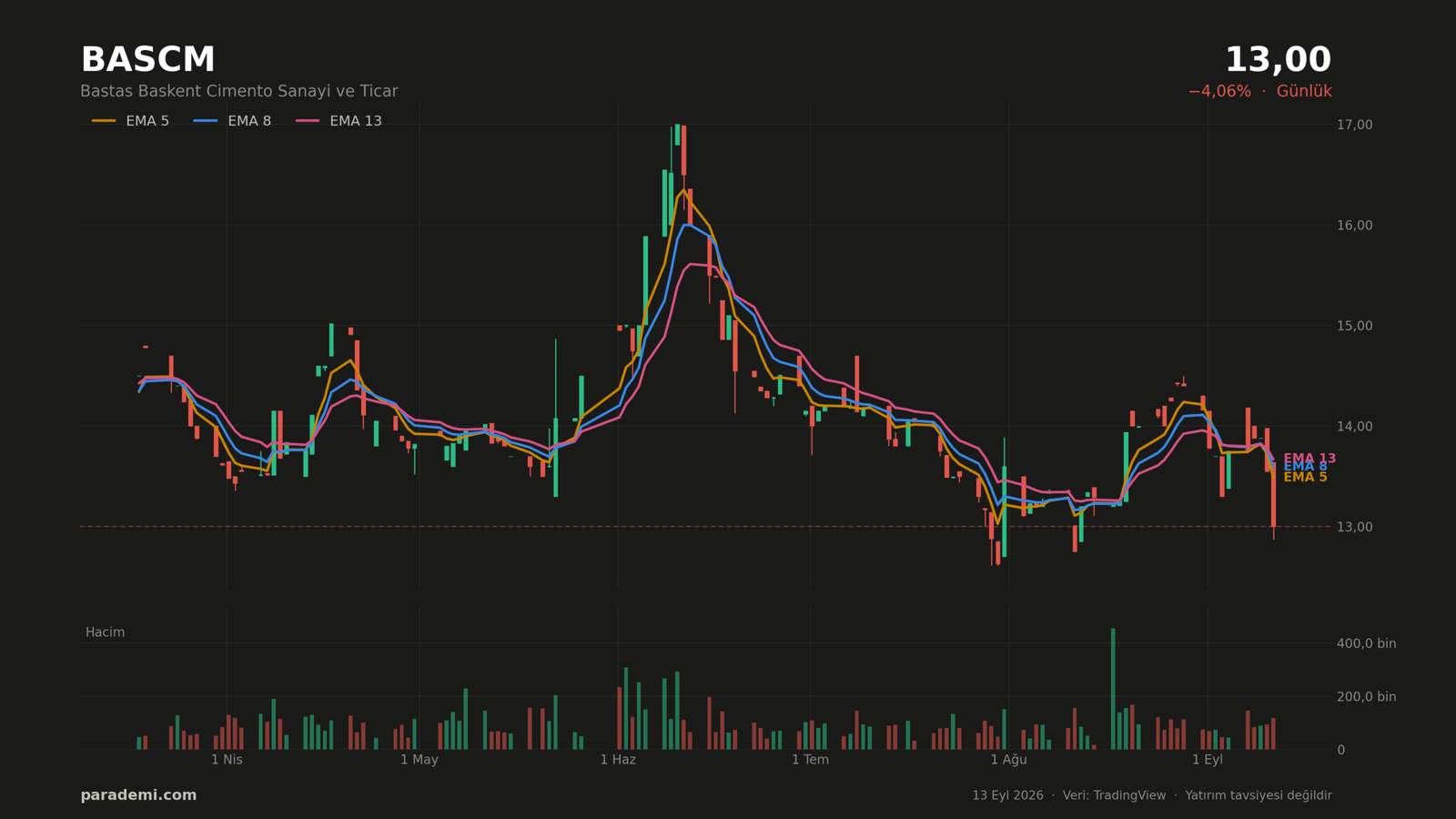Click the orange EMA 5 label at line end
Viewport: 1456px width, 819px height.
coord(1305,477)
